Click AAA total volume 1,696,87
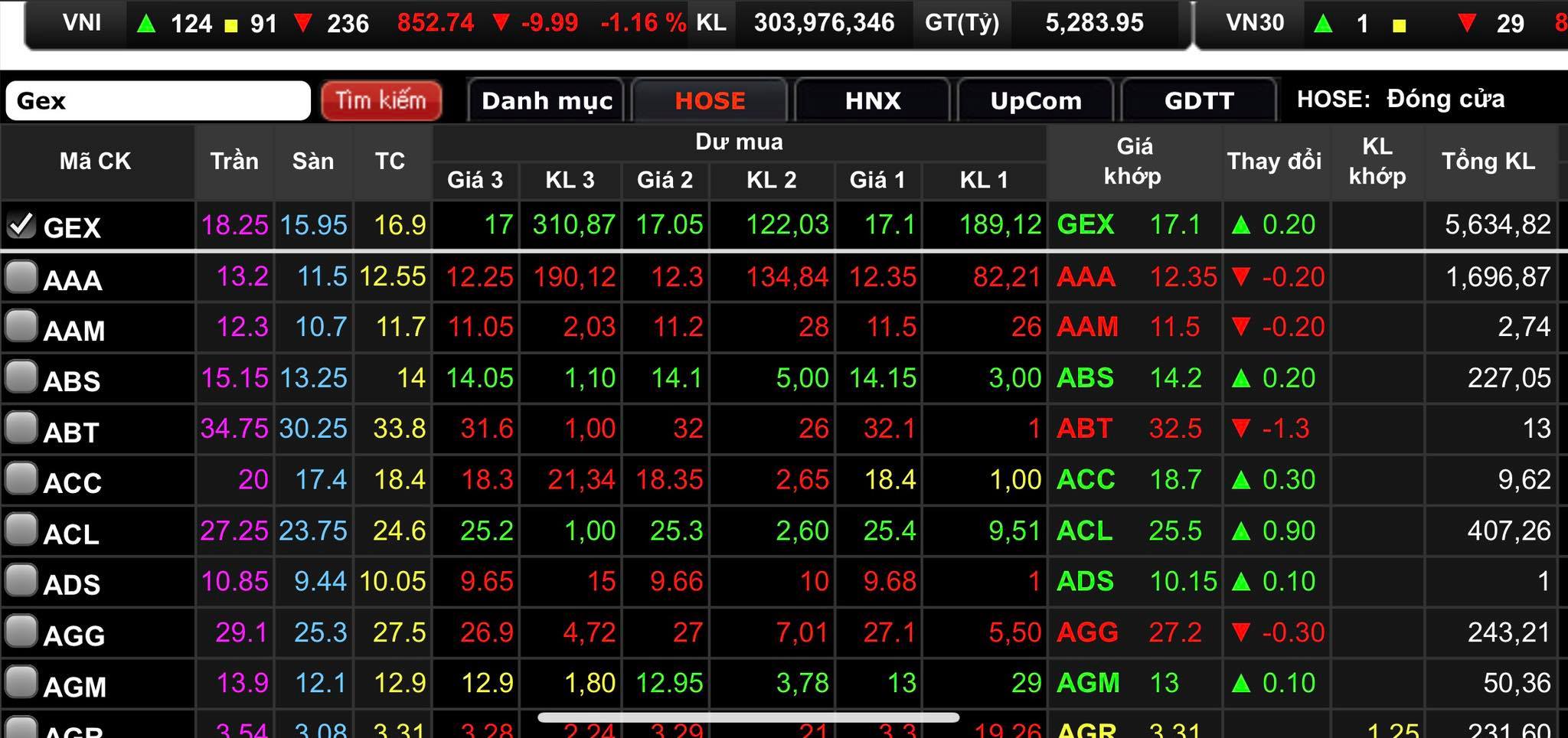The height and width of the screenshot is (738, 1568). click(1498, 276)
